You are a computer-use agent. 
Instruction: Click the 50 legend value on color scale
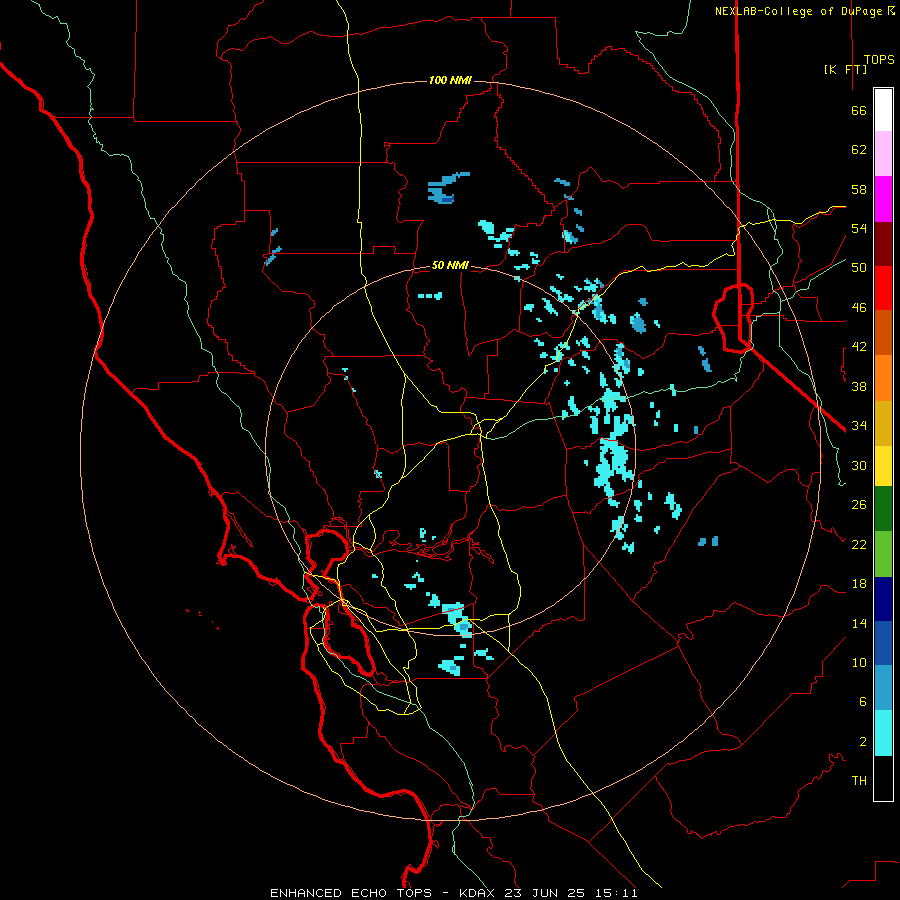point(859,268)
